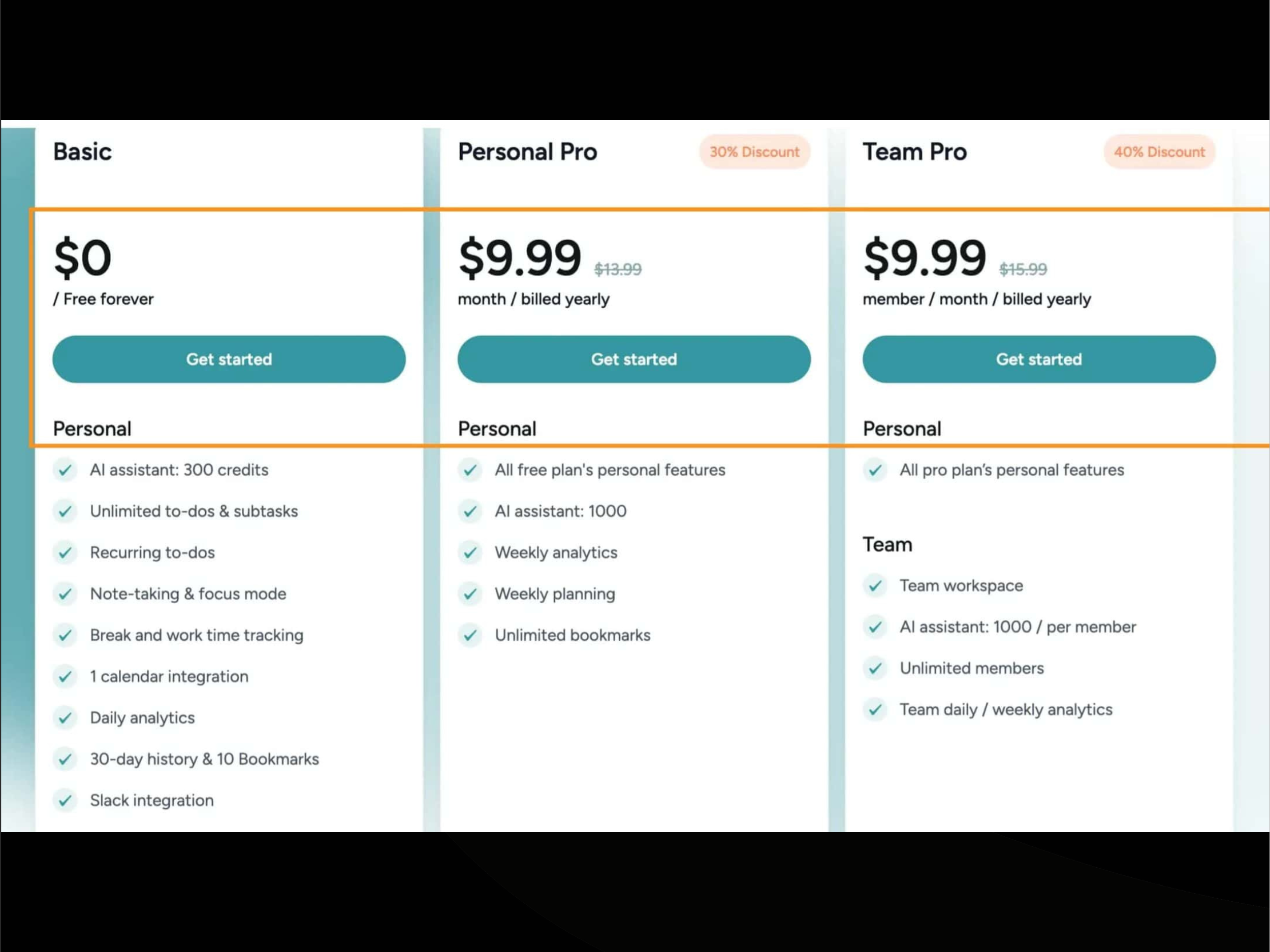Click checkmark beside AI assistant: 300 credits
This screenshot has width=1270, height=952.
pos(65,470)
